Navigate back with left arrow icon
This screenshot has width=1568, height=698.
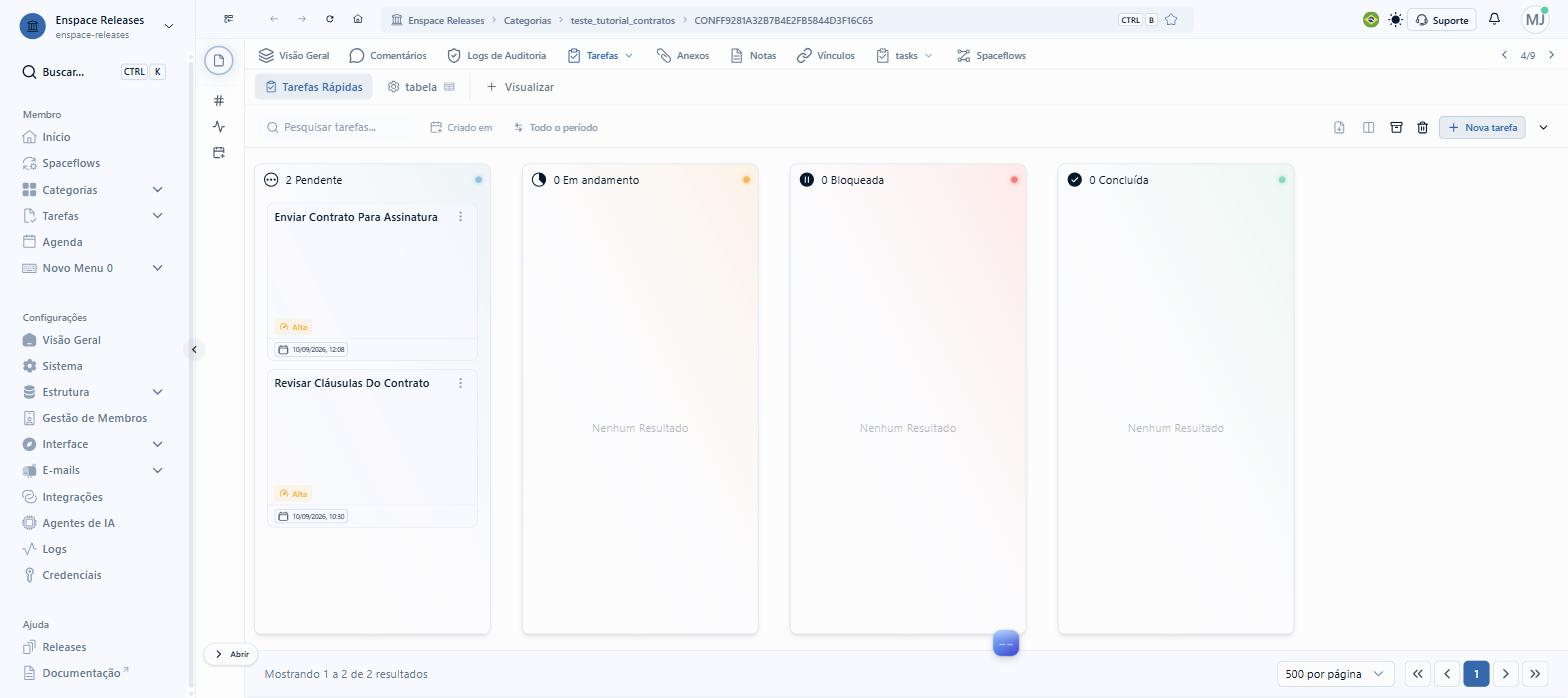(274, 19)
